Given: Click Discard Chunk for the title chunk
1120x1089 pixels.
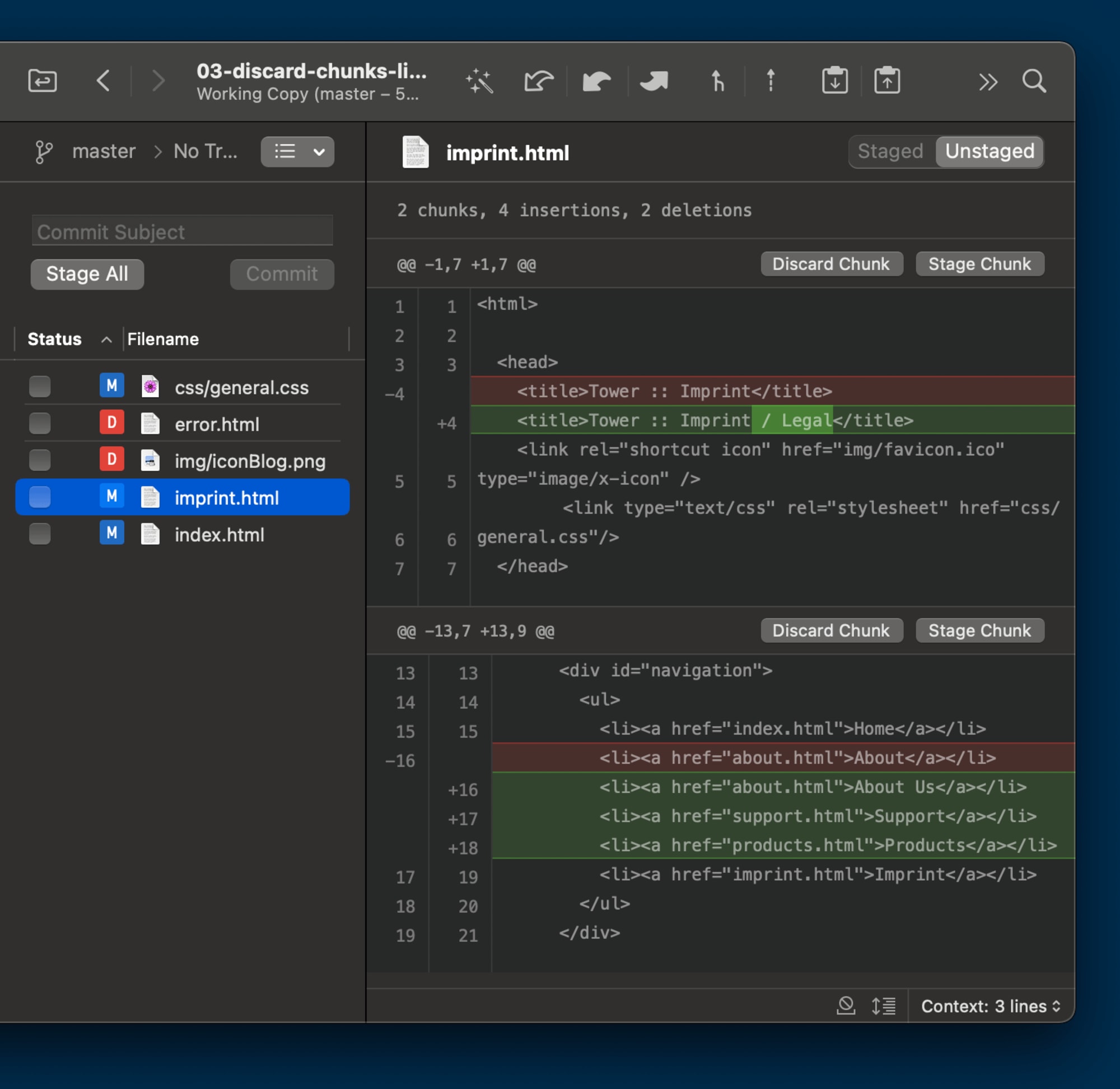Looking at the screenshot, I should point(830,264).
